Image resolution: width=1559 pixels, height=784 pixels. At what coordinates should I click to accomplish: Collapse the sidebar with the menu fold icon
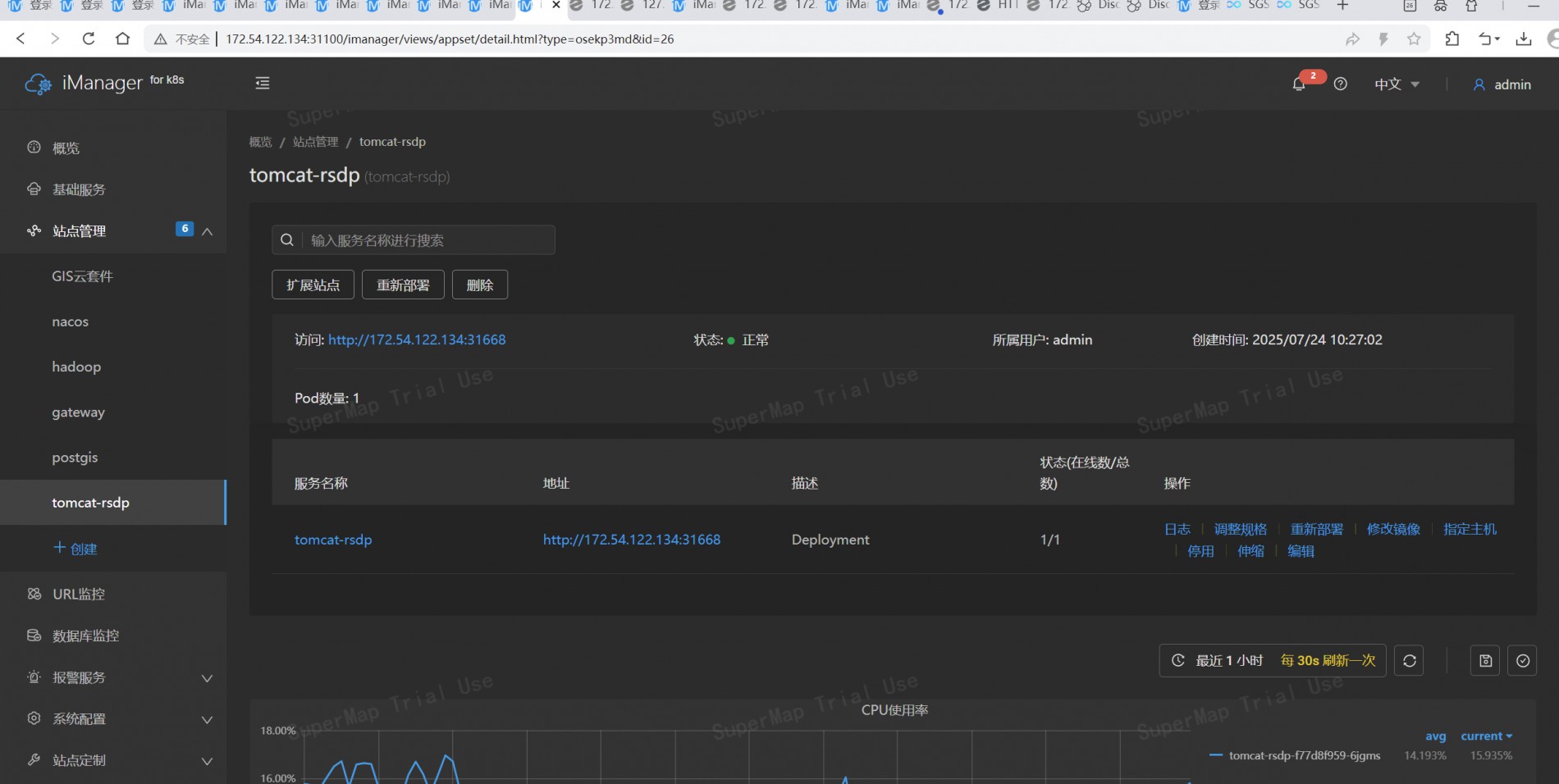point(263,83)
